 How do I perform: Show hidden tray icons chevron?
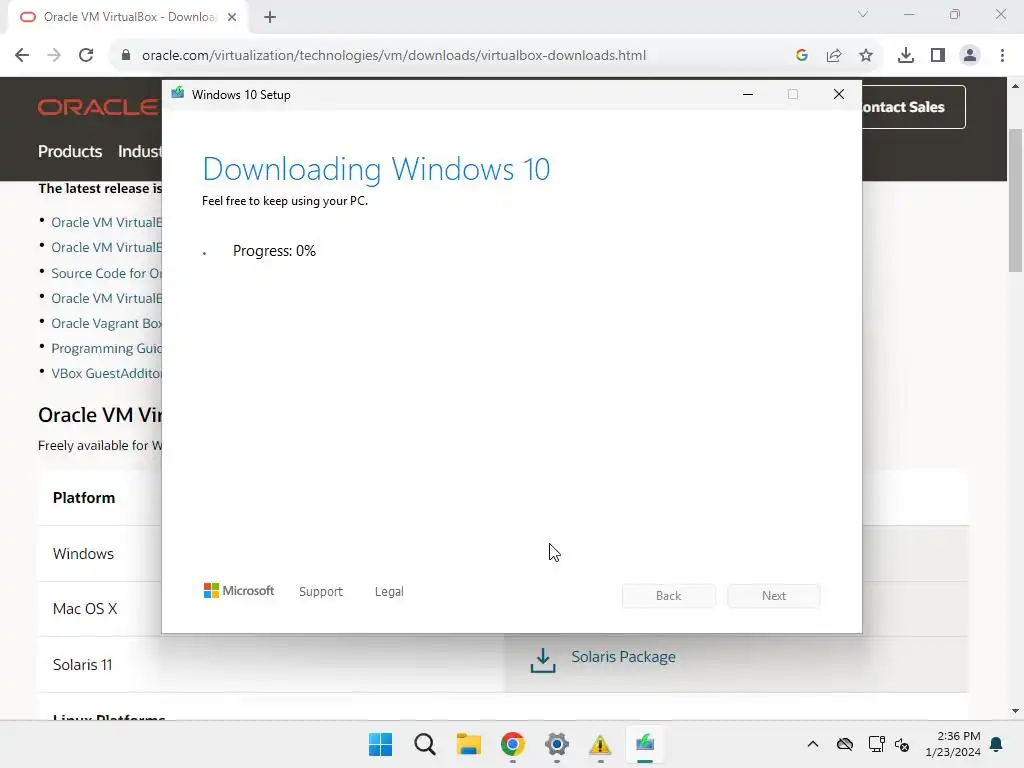pos(812,744)
